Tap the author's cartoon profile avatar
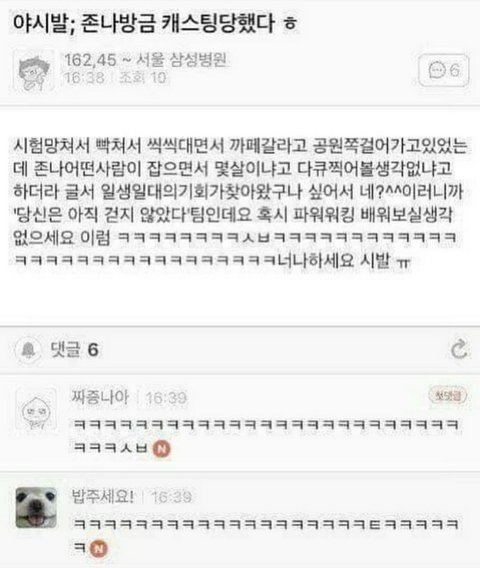This screenshot has height=568, width=480. [34, 71]
